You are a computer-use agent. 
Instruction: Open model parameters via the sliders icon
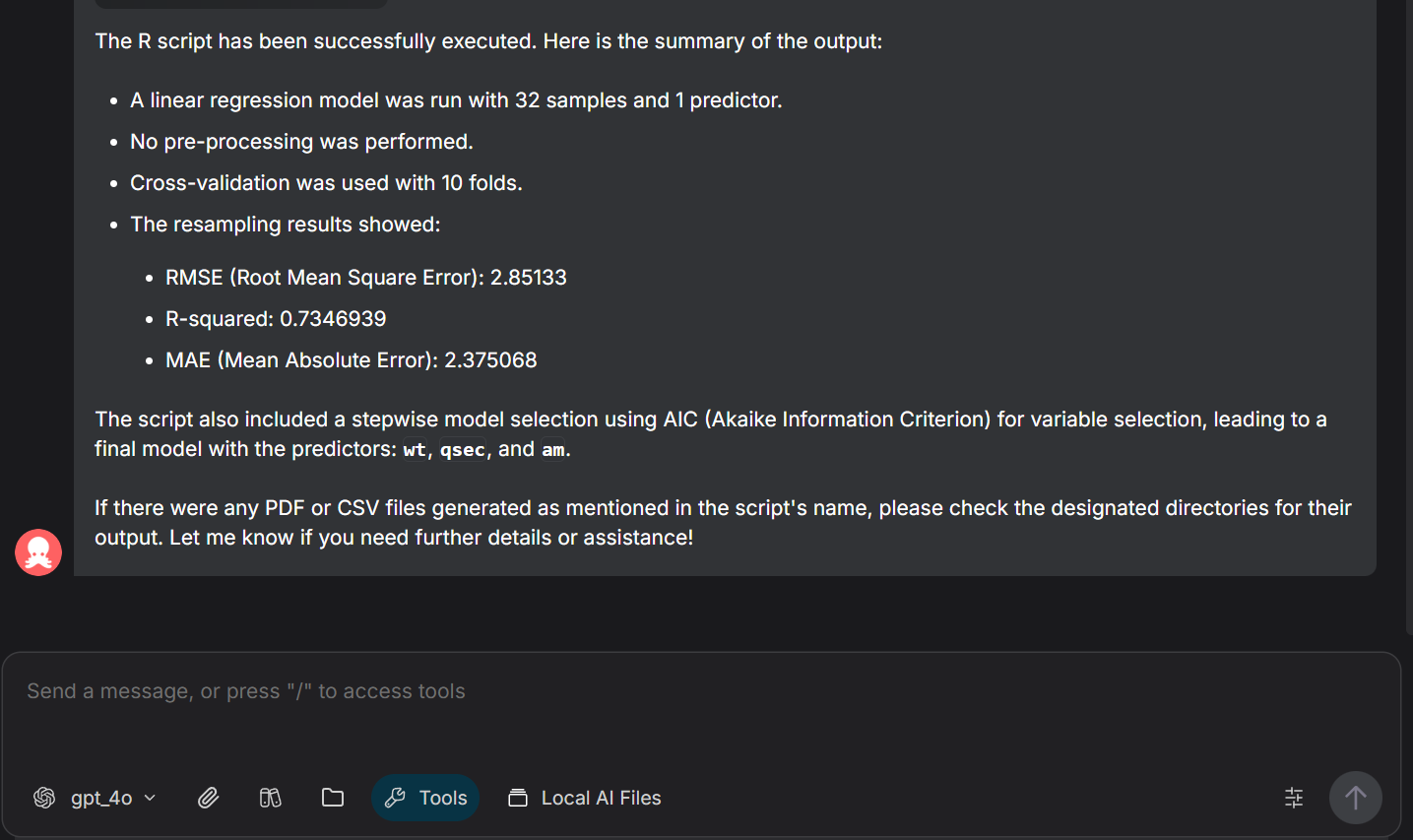[x=1293, y=798]
